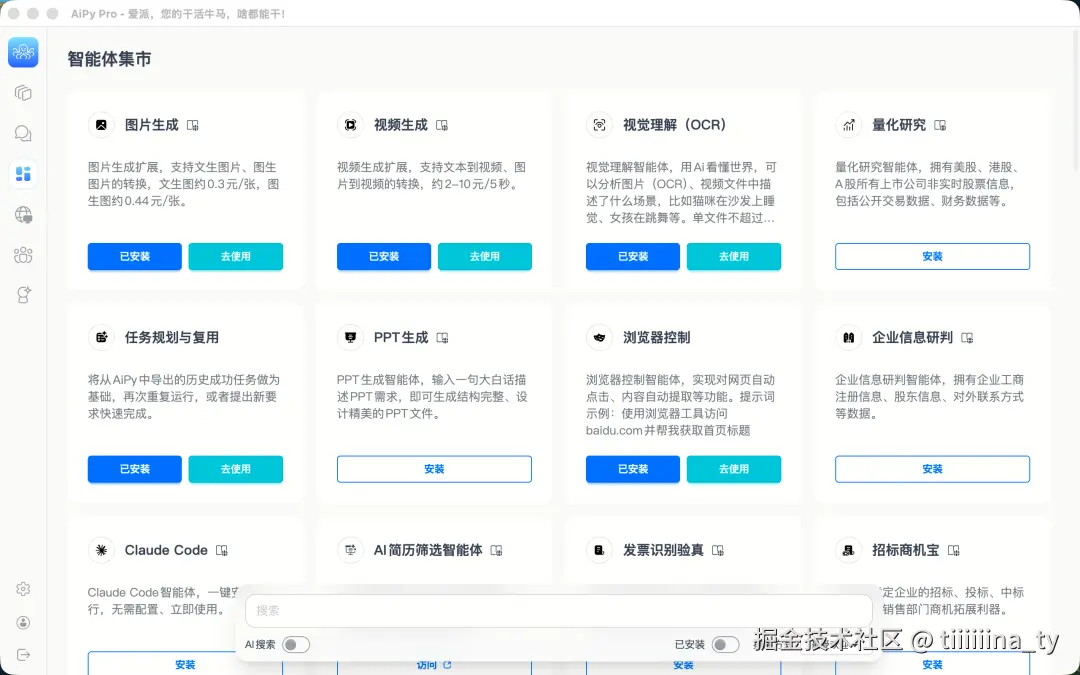The width and height of the screenshot is (1080, 675).
Task: Click the 访问 link for AI简历筛选智能体
Action: tap(434, 663)
